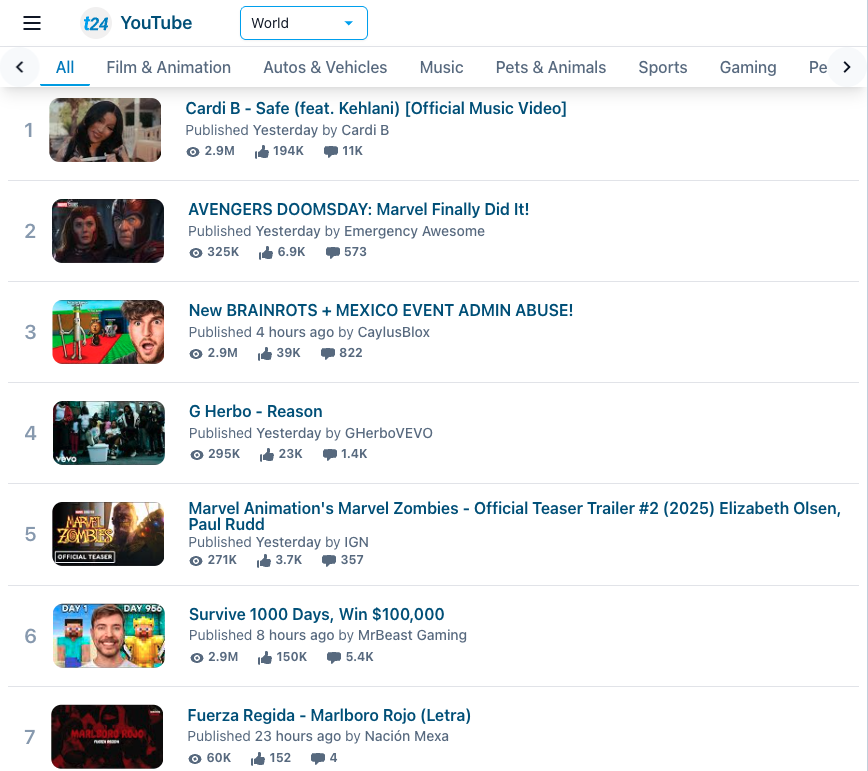Open the G Herbo Reason thumbnail
The height and width of the screenshot is (771, 868).
pos(108,433)
